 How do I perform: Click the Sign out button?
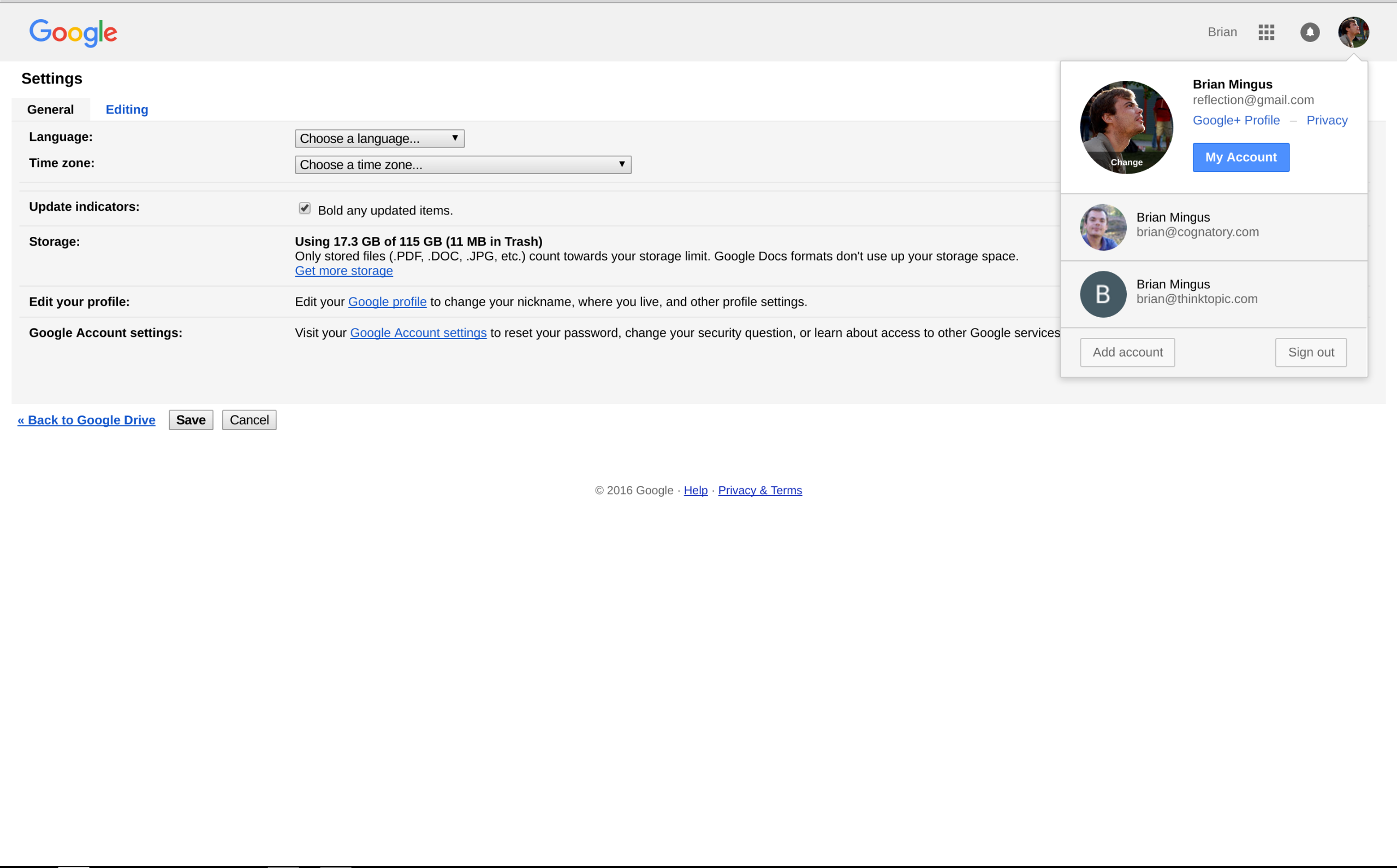point(1311,353)
